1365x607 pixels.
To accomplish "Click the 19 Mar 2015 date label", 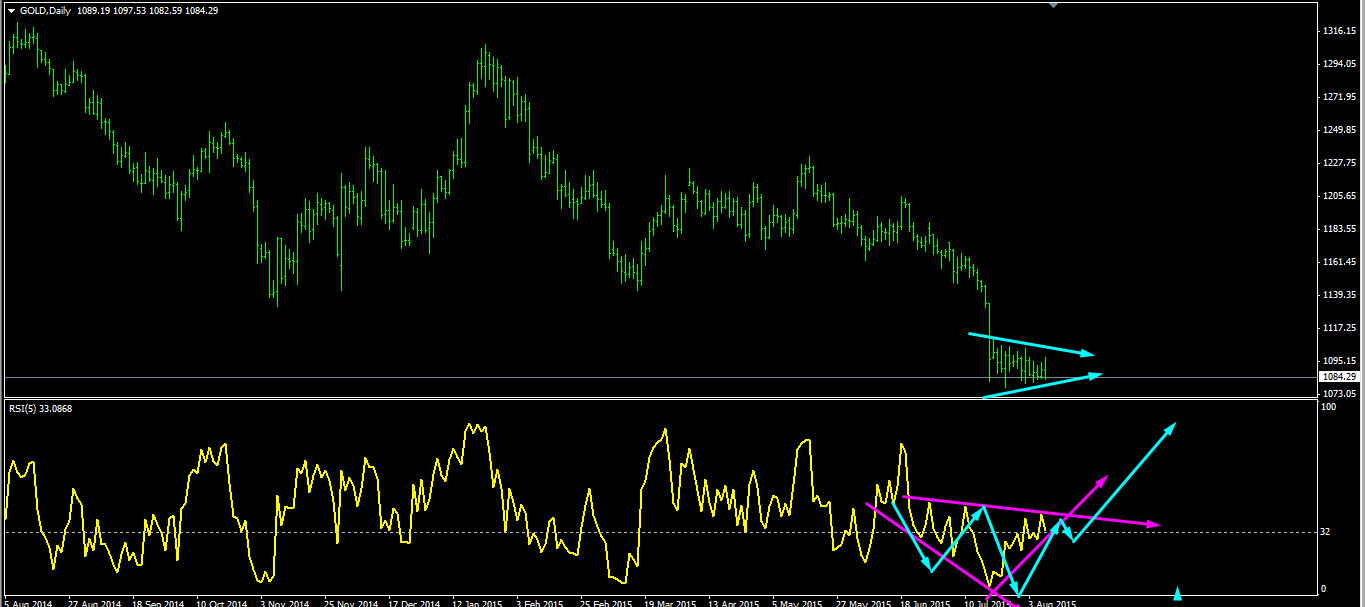I will [x=670, y=603].
